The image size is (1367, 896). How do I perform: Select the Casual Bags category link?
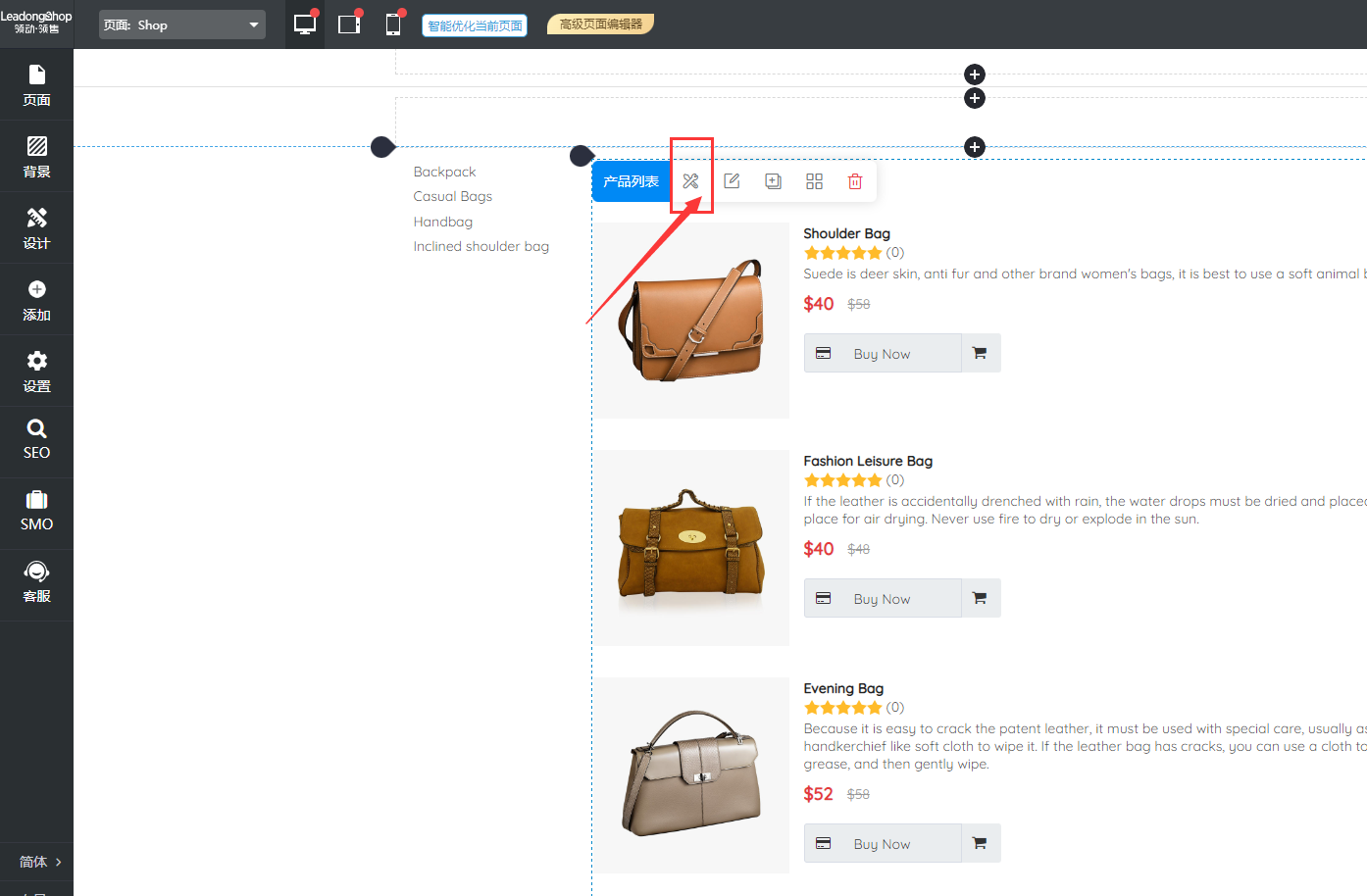452,196
